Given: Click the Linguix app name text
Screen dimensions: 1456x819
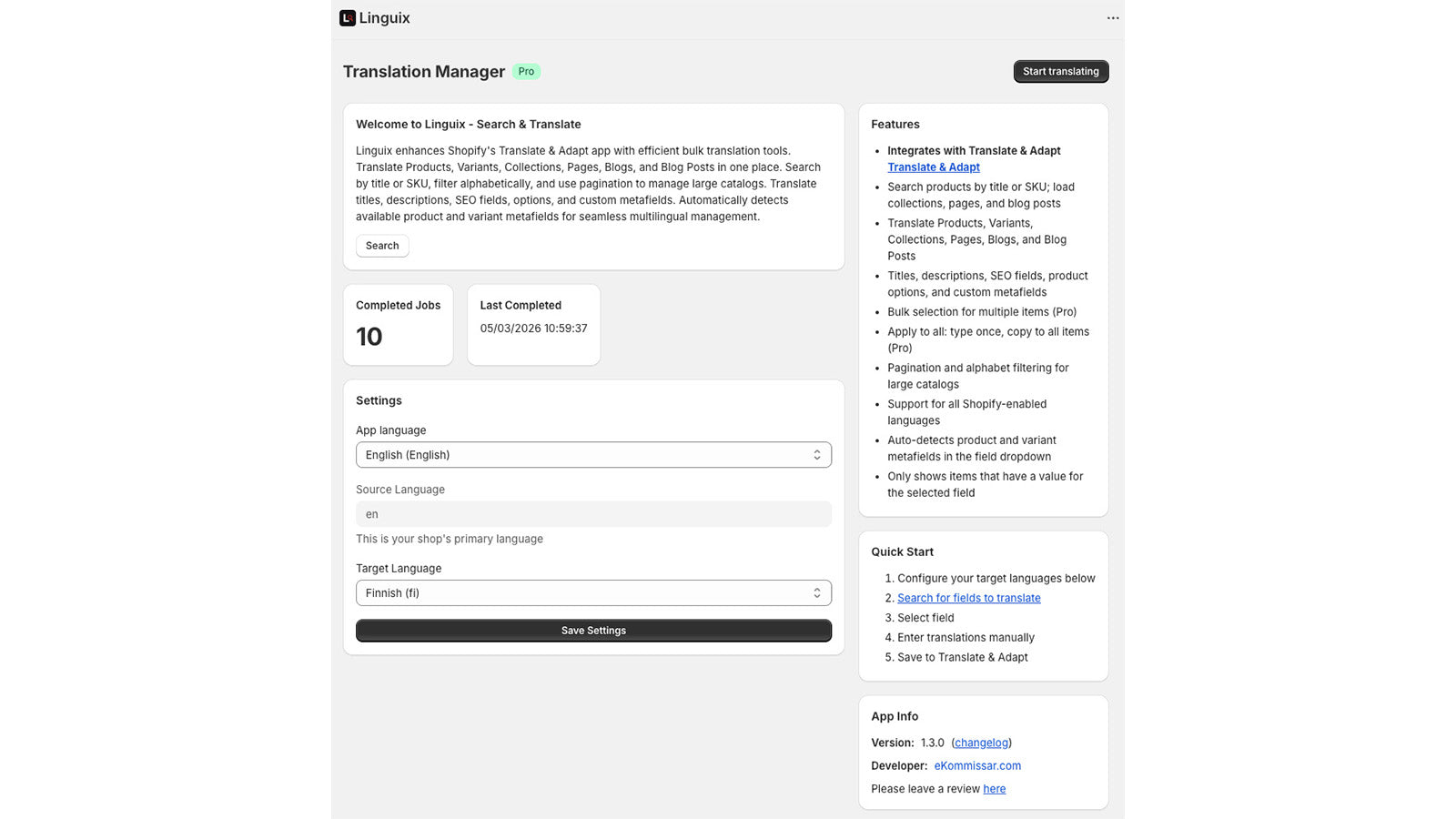Looking at the screenshot, I should click(x=384, y=18).
